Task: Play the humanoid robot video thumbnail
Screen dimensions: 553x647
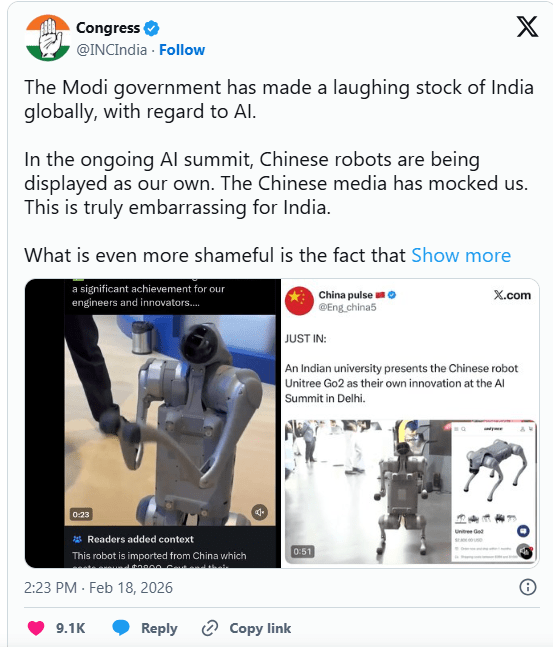Action: pos(170,420)
